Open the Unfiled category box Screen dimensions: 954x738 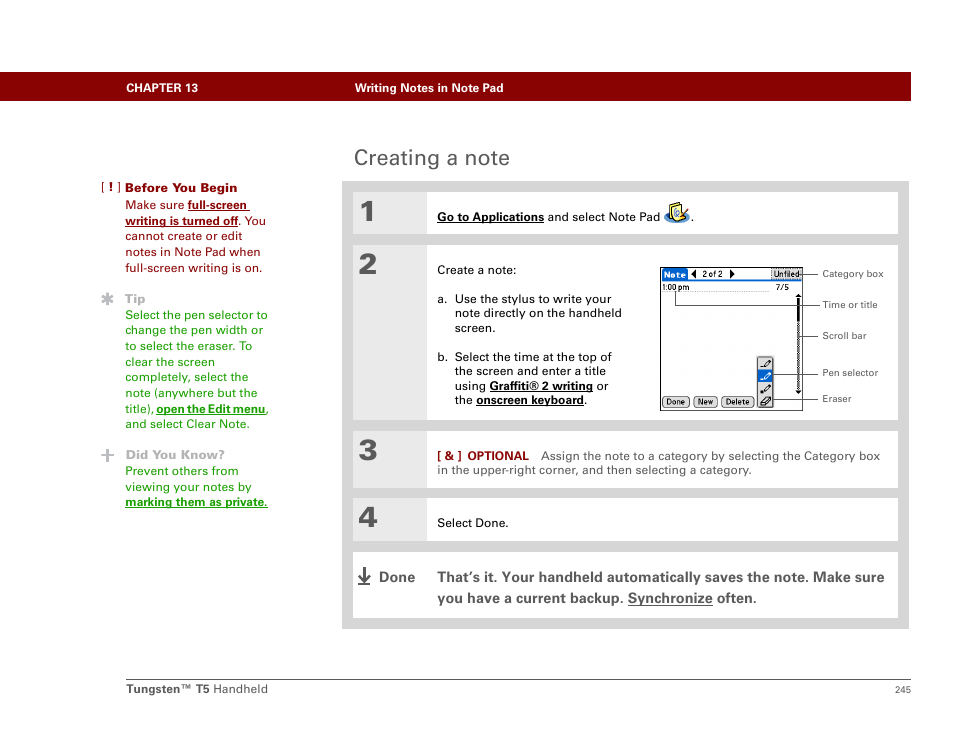tap(786, 274)
